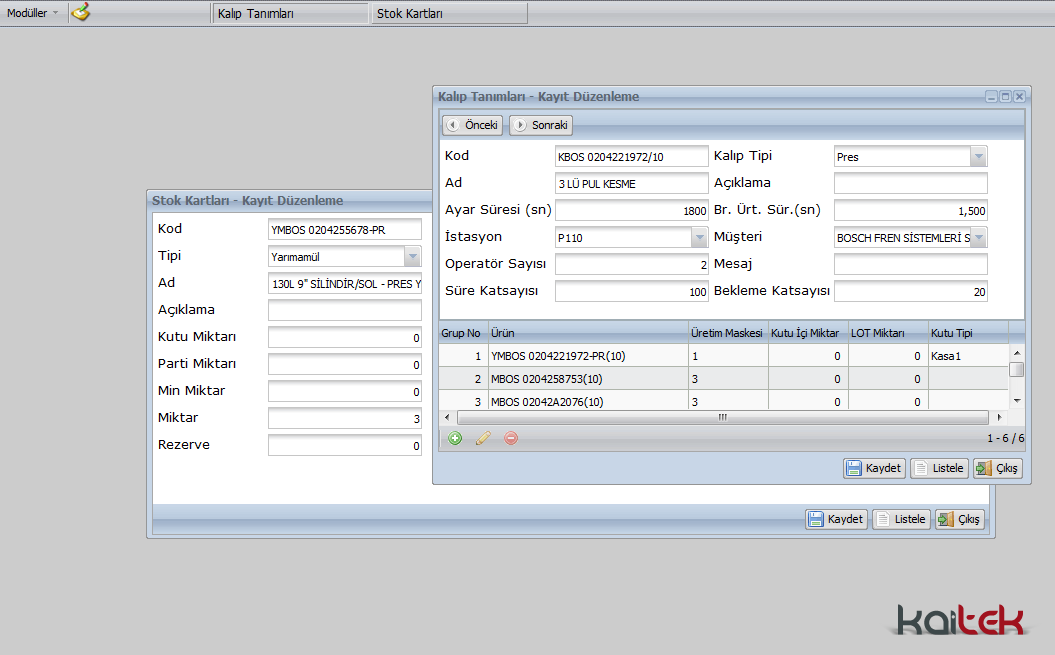Go to previous record with Önceki
1055x655 pixels.
click(x=472, y=125)
